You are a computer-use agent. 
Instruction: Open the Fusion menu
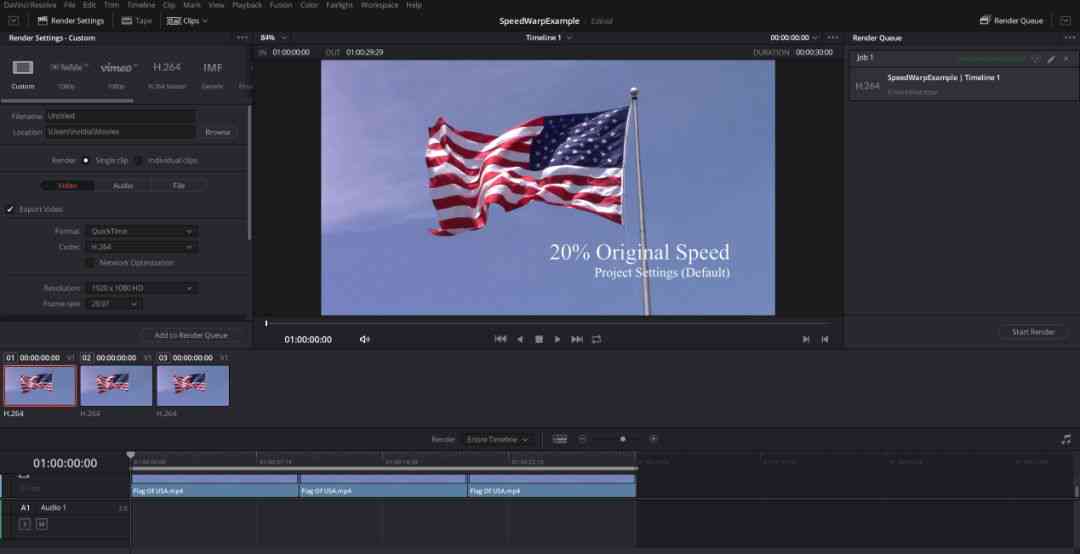click(280, 5)
